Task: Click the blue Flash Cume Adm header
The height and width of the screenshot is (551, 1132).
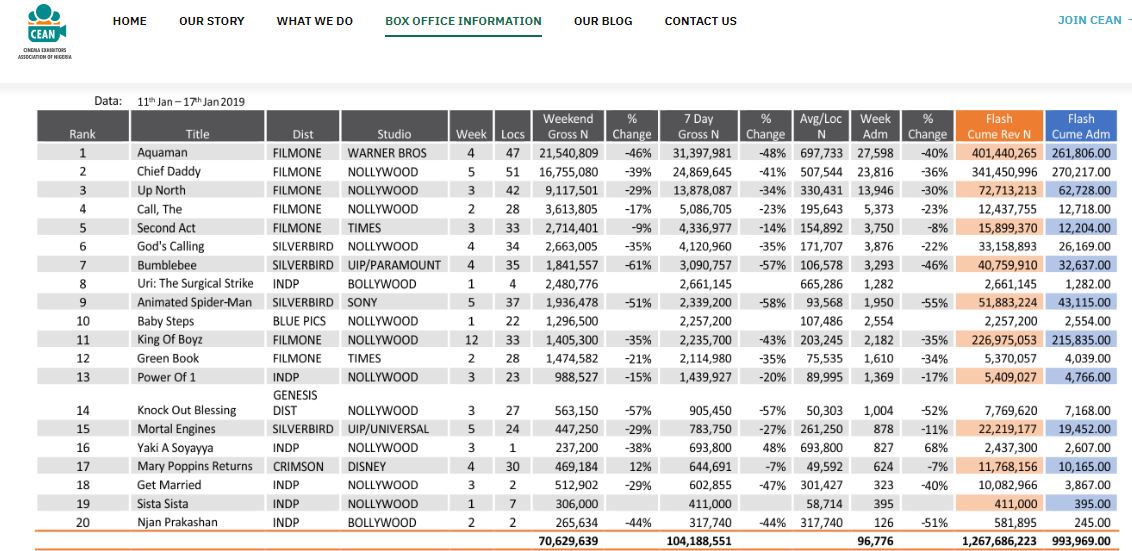Action: (1081, 126)
